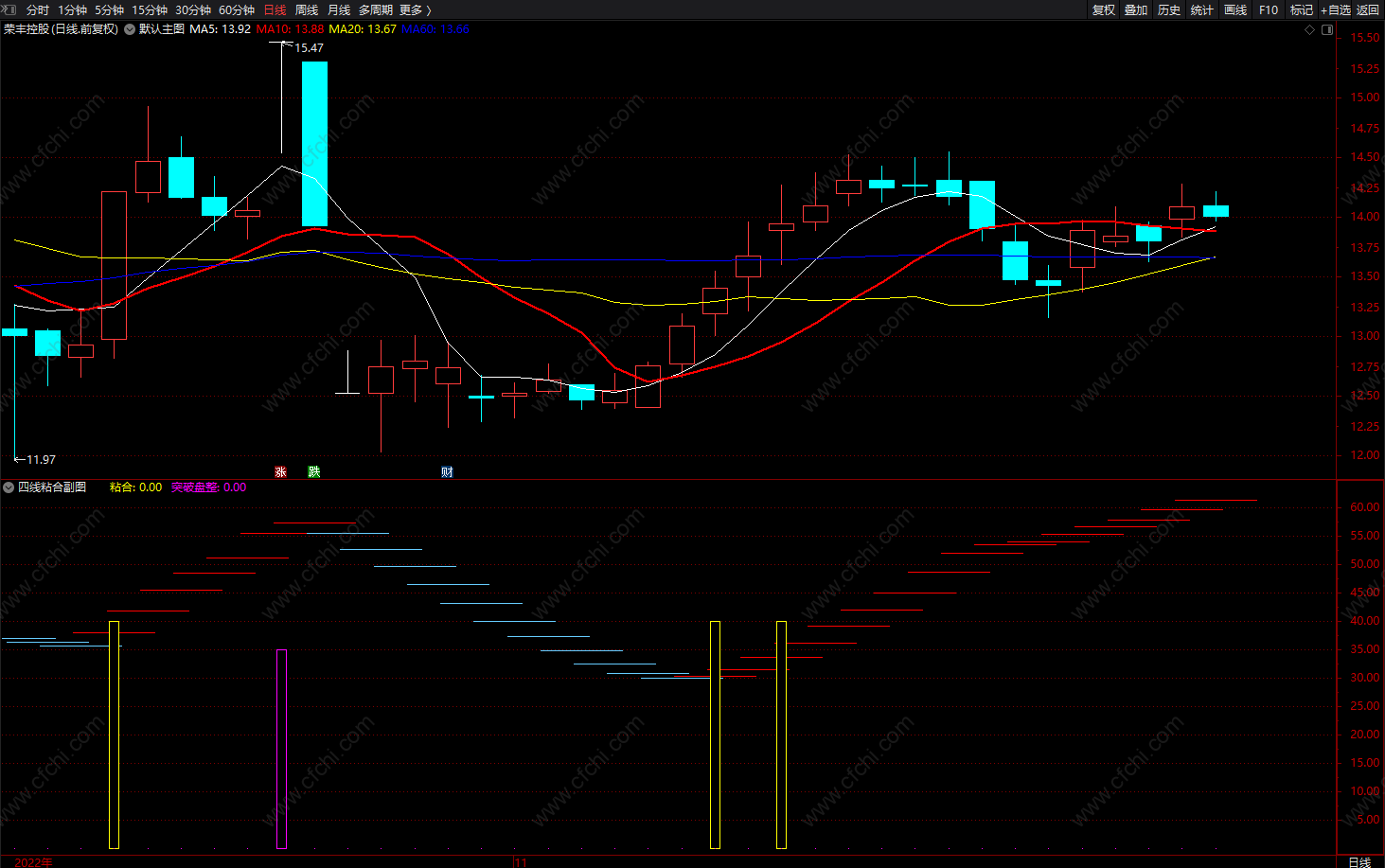Toggle the side panel icon near price axis

tap(1327, 29)
